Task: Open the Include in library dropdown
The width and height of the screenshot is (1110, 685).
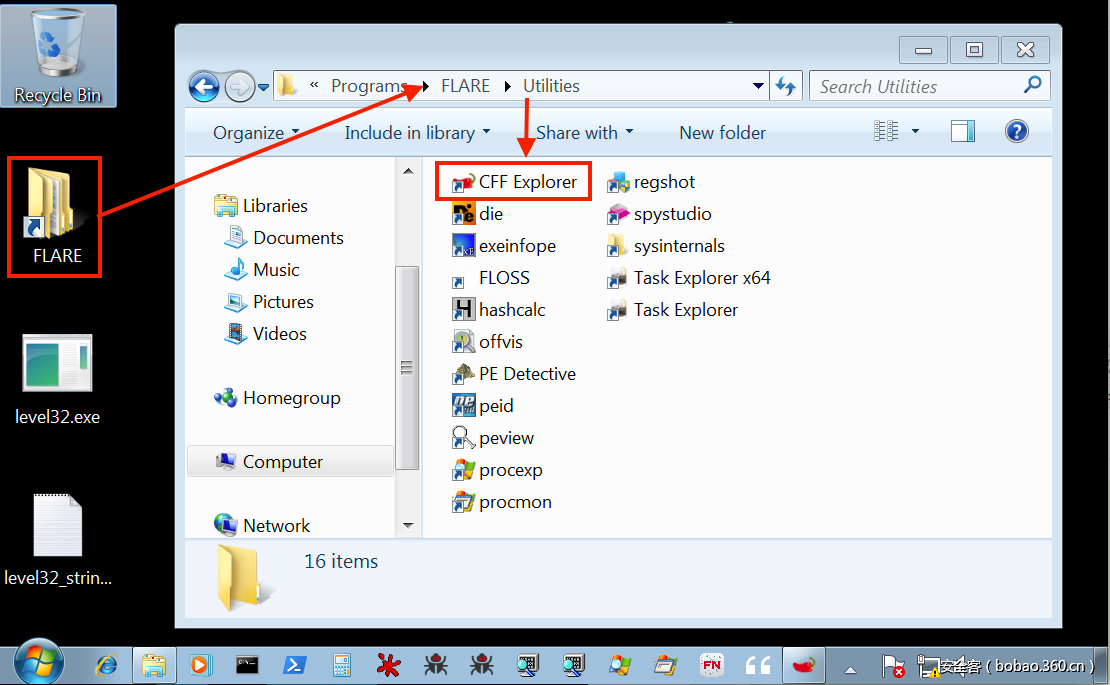Action: click(x=417, y=133)
